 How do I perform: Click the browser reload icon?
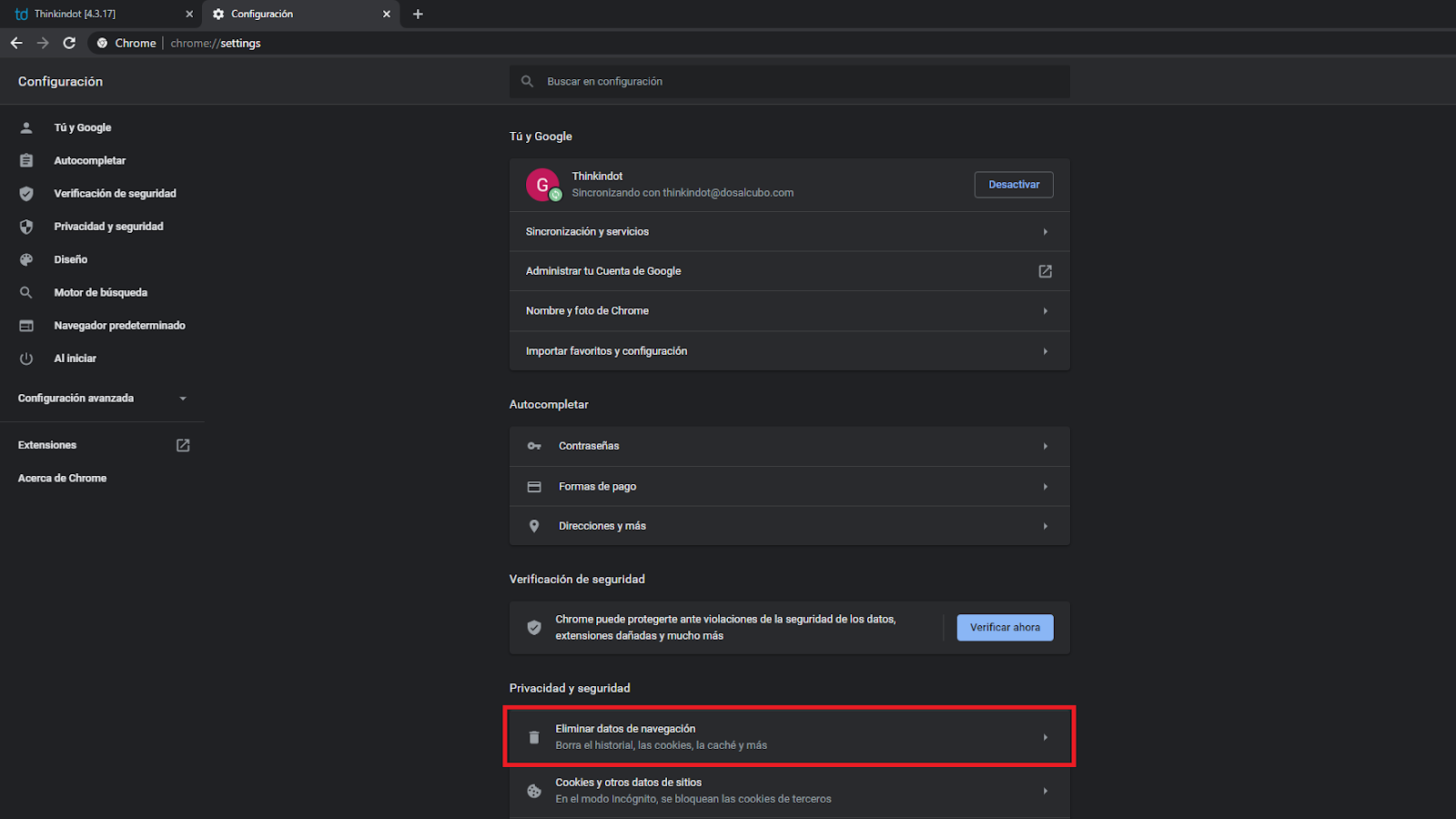coord(69,43)
